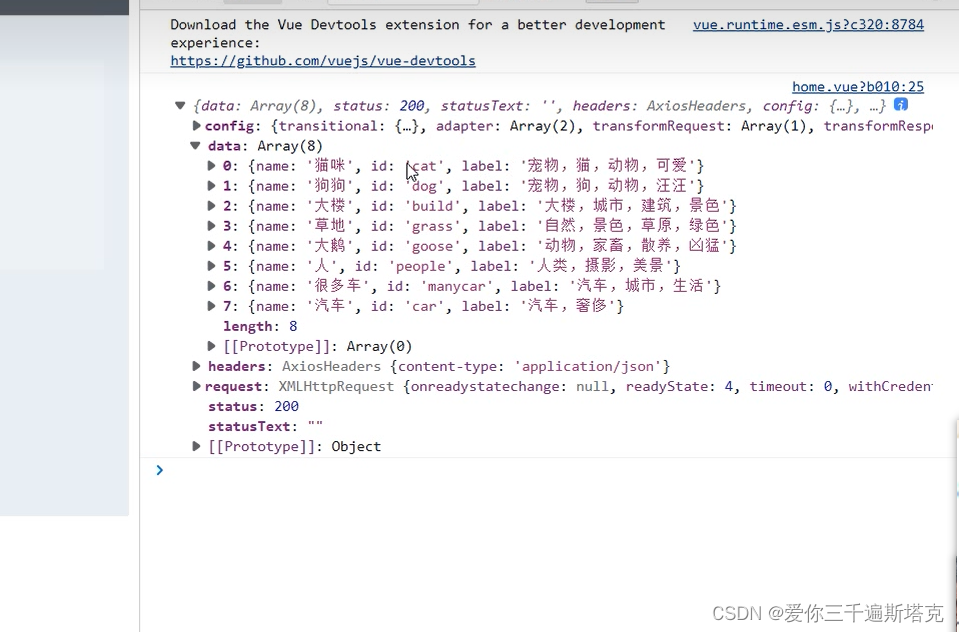The height and width of the screenshot is (632, 959).
Task: Expand array item 6 with id manycar
Action: pyautogui.click(x=212, y=286)
